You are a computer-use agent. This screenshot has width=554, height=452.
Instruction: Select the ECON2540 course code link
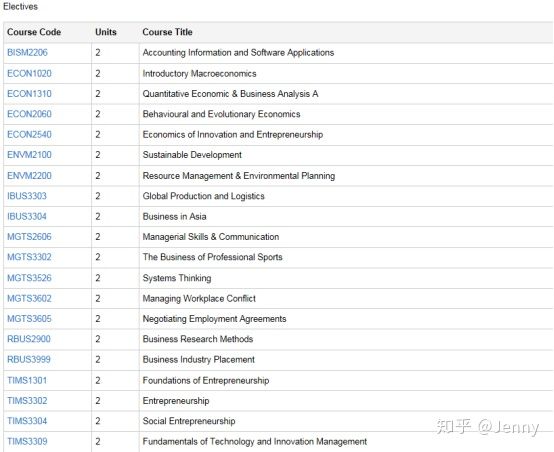pyautogui.click(x=29, y=135)
